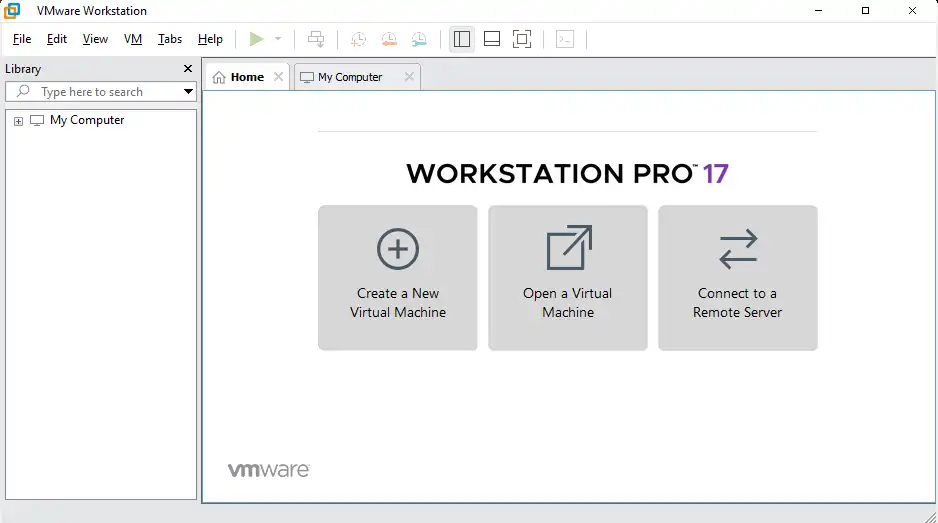
Task: Click the library search input field
Action: click(100, 92)
